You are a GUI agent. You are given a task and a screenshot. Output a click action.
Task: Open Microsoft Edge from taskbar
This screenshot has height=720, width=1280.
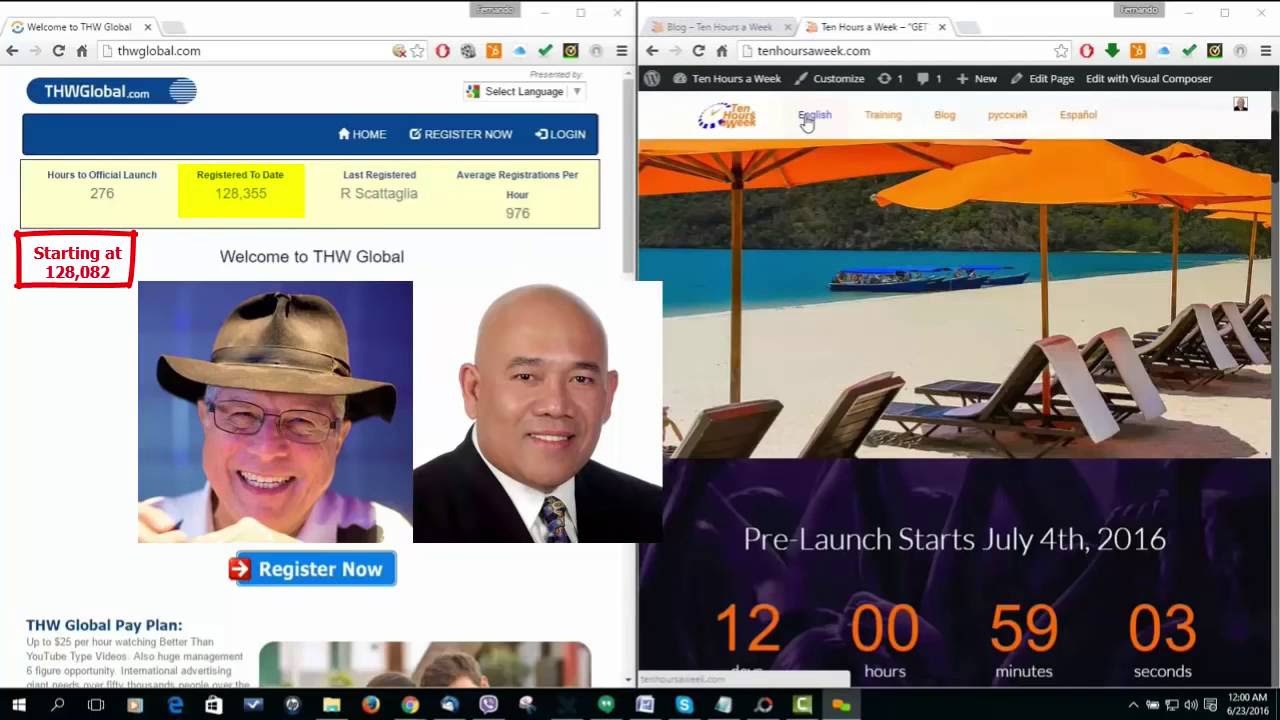tap(175, 705)
